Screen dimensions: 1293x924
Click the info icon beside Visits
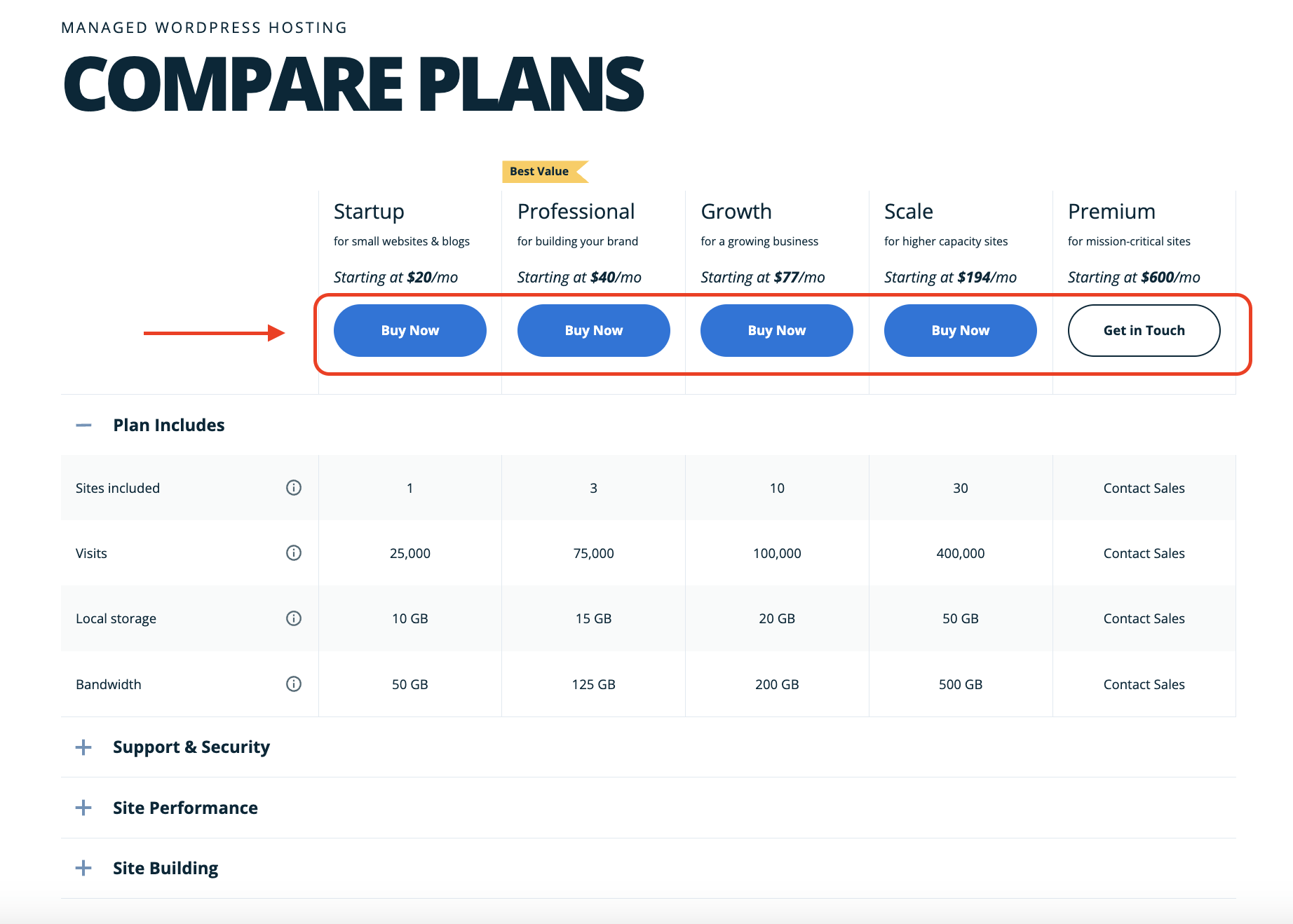click(294, 552)
